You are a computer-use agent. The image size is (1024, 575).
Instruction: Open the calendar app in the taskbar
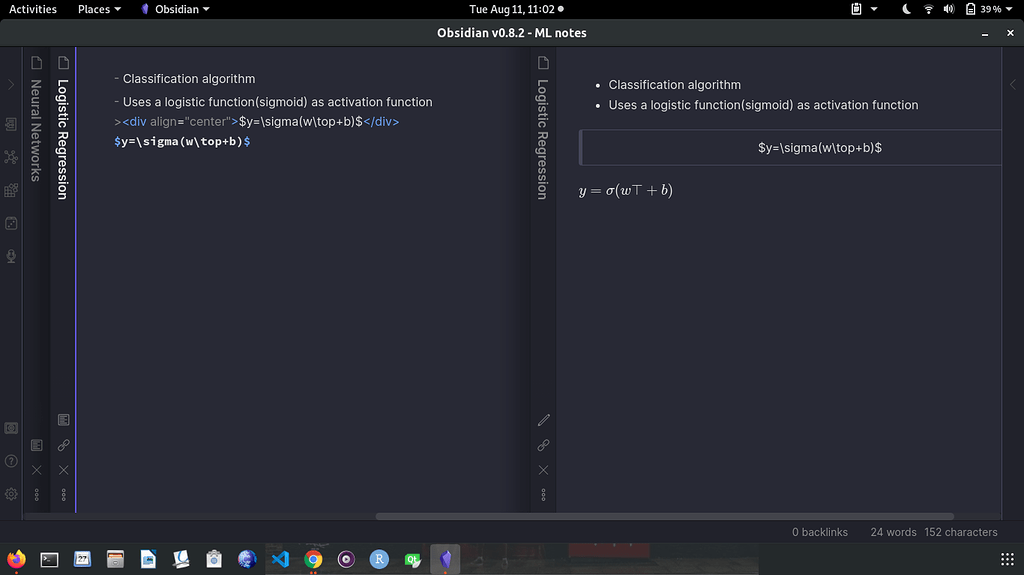click(82, 559)
